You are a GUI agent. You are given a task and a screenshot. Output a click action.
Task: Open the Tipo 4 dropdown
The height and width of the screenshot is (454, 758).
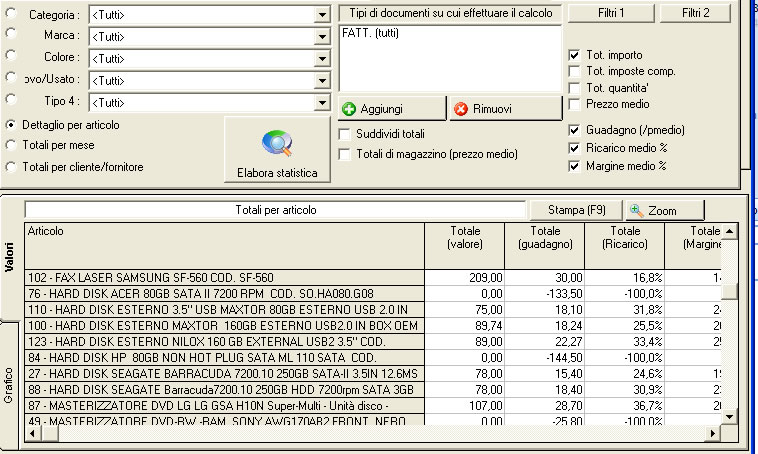coord(322,103)
